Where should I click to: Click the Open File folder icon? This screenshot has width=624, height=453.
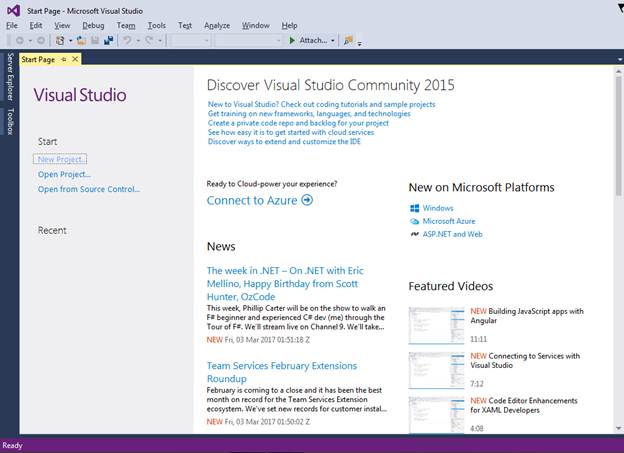[x=82, y=41]
